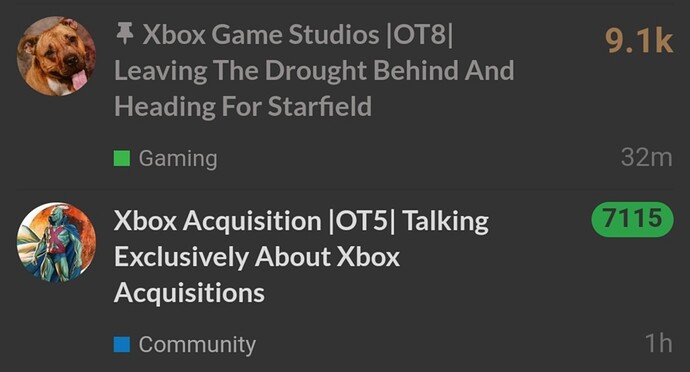Click the word 'Acquisitions' in second thread

coord(189,293)
